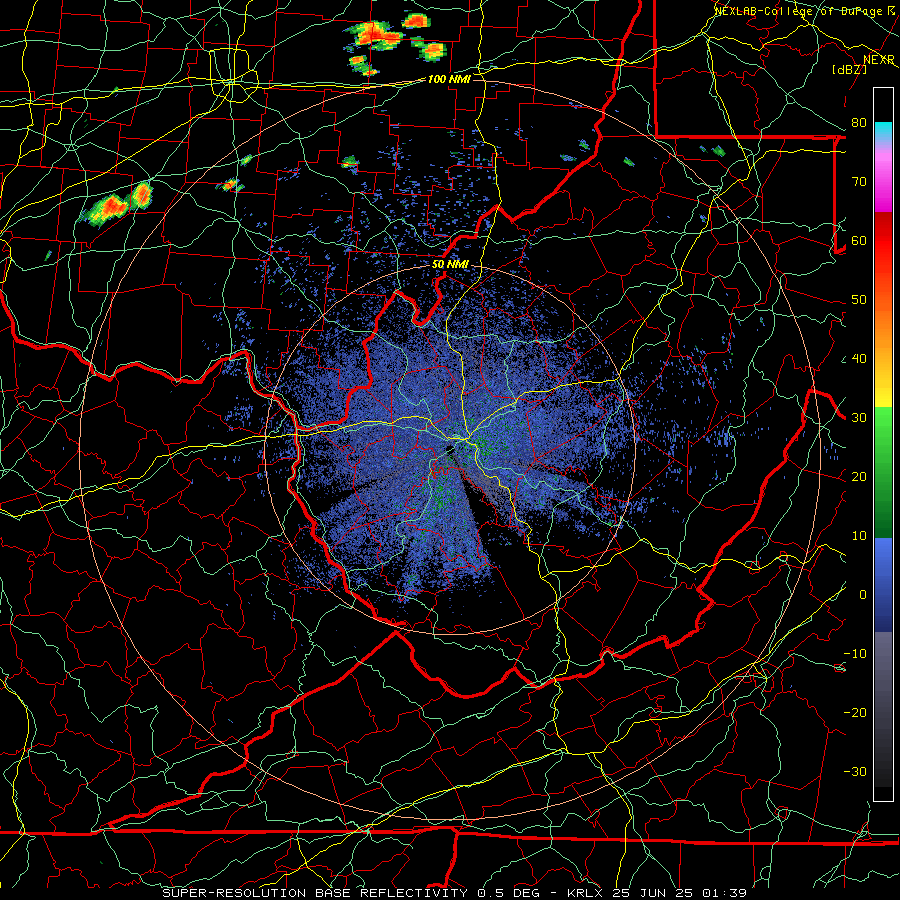Click the 70 value on the dBZ scale
This screenshot has width=900, height=900.
[x=859, y=181]
